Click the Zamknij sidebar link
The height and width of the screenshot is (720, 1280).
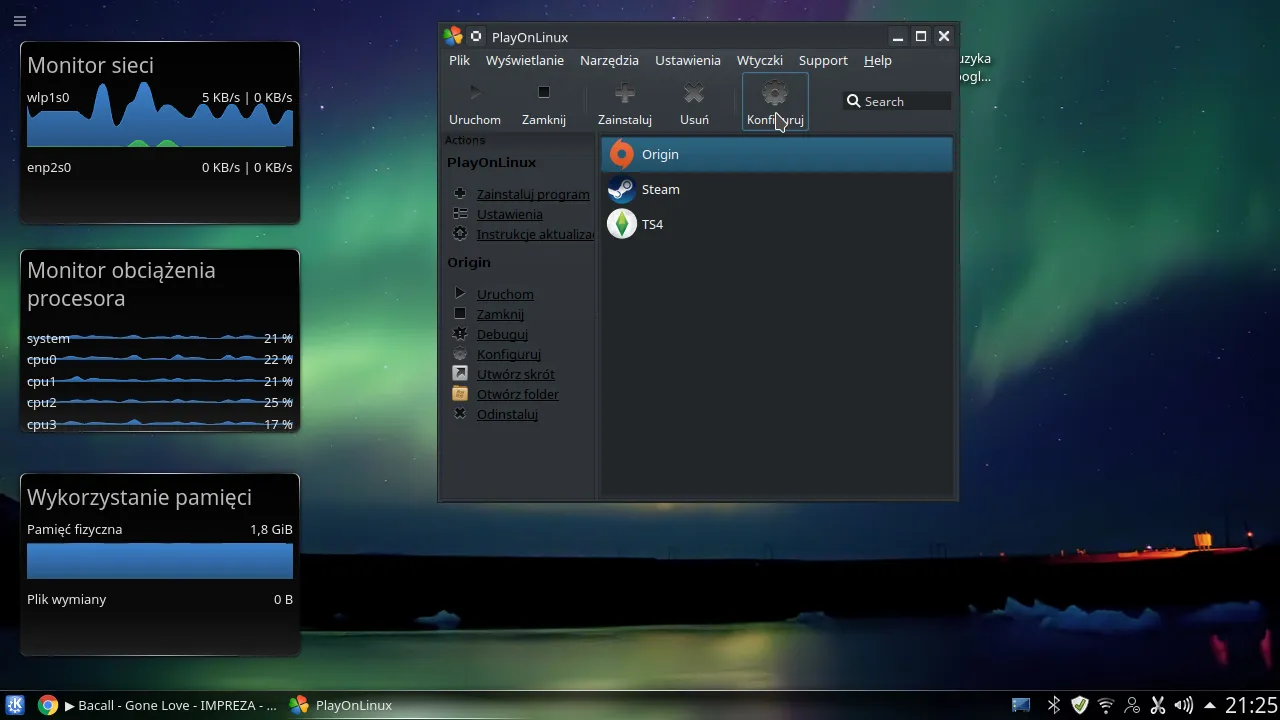pos(500,314)
